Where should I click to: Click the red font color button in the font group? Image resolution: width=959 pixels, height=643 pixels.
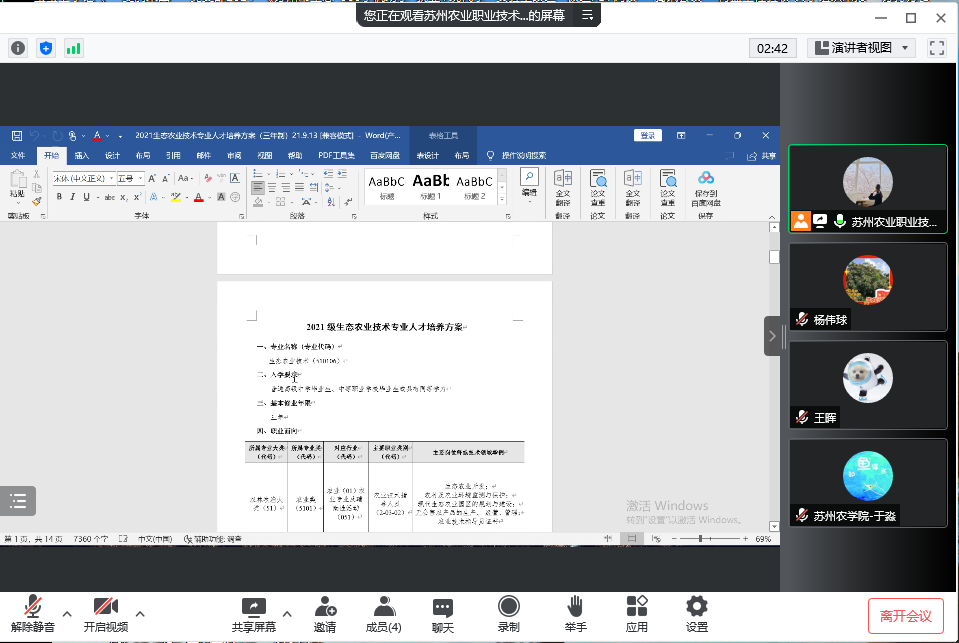198,197
